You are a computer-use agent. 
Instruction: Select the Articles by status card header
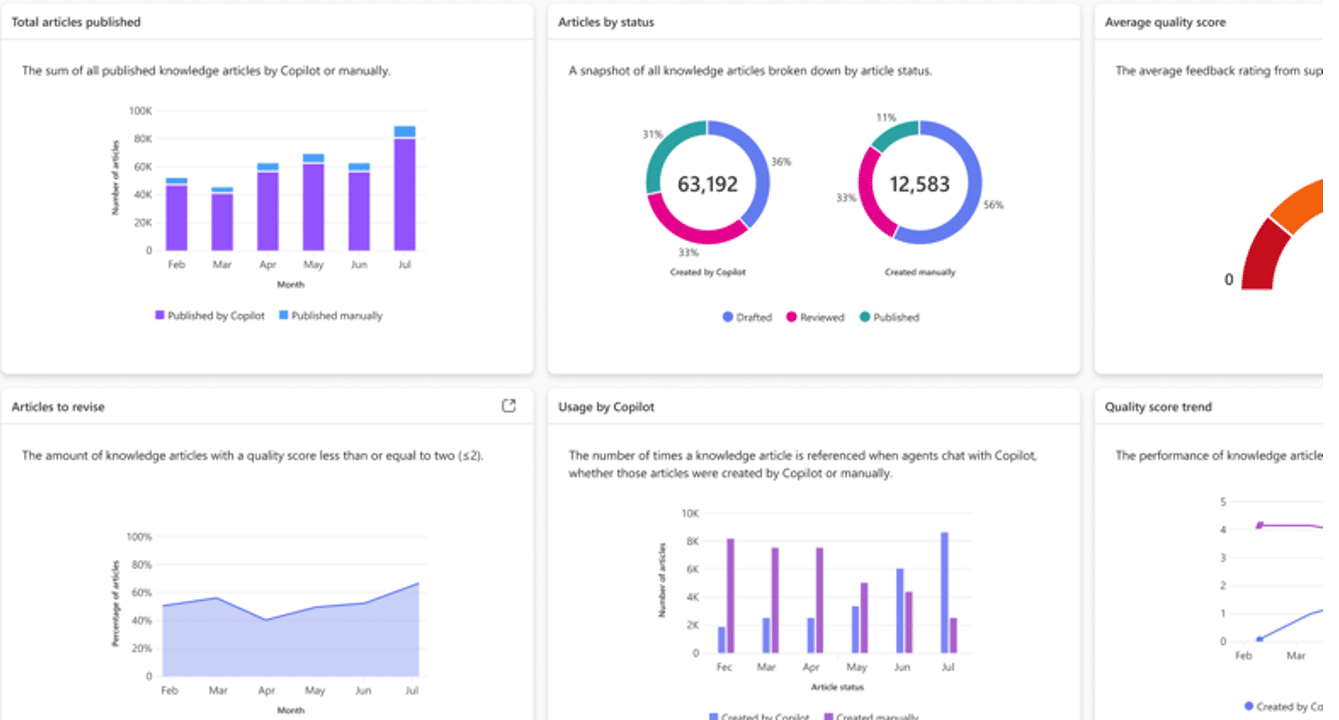pos(606,22)
